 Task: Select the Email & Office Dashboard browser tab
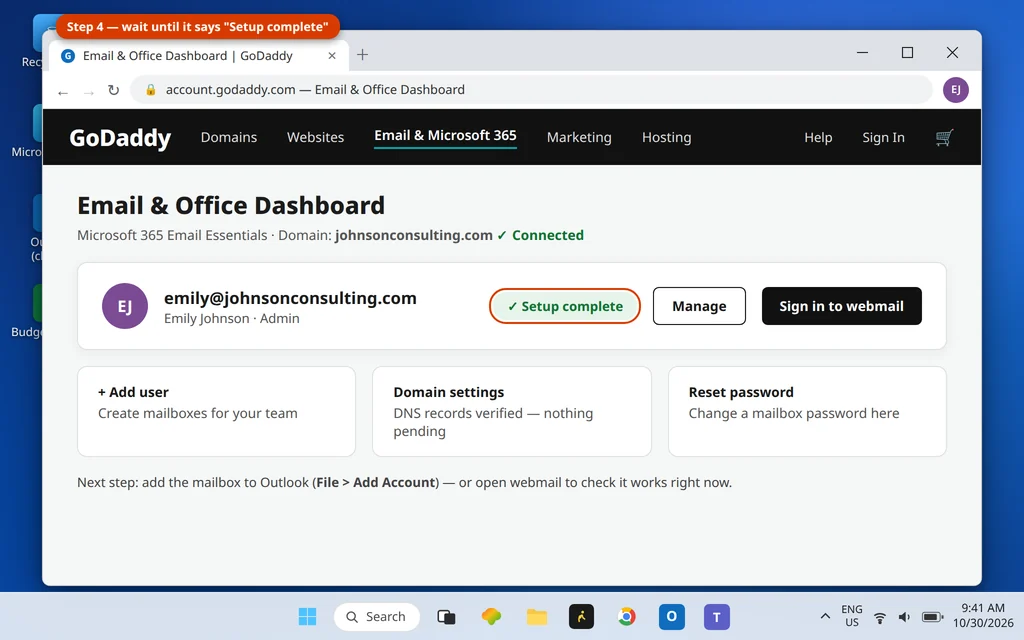(199, 56)
